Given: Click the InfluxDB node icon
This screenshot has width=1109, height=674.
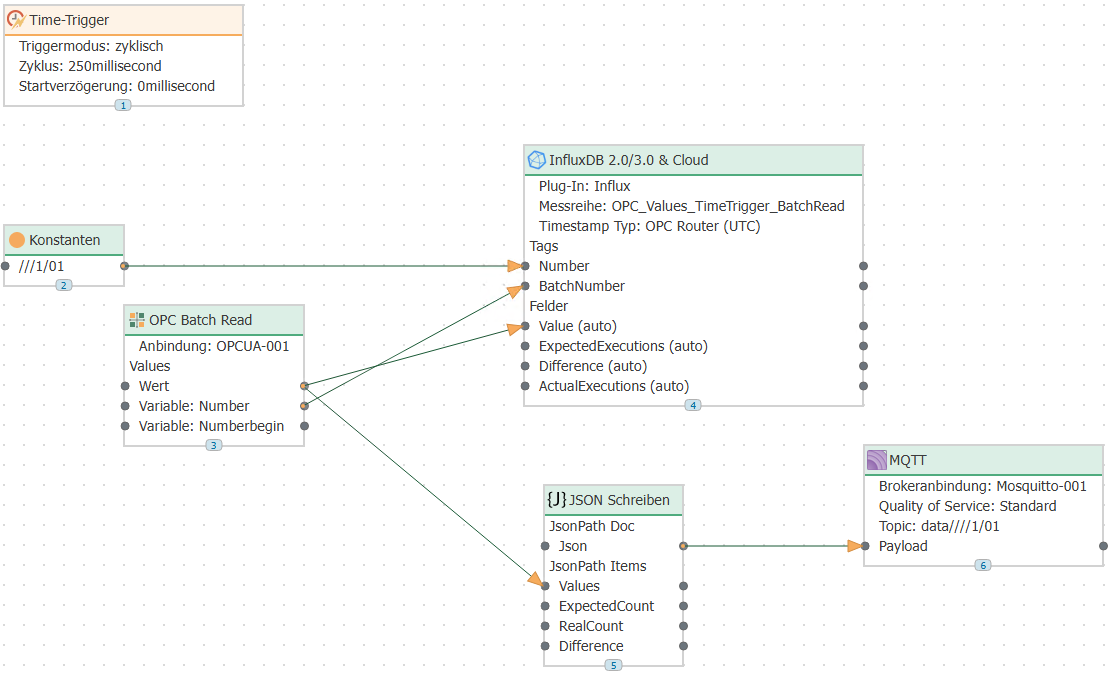Looking at the screenshot, I should tap(537, 160).
